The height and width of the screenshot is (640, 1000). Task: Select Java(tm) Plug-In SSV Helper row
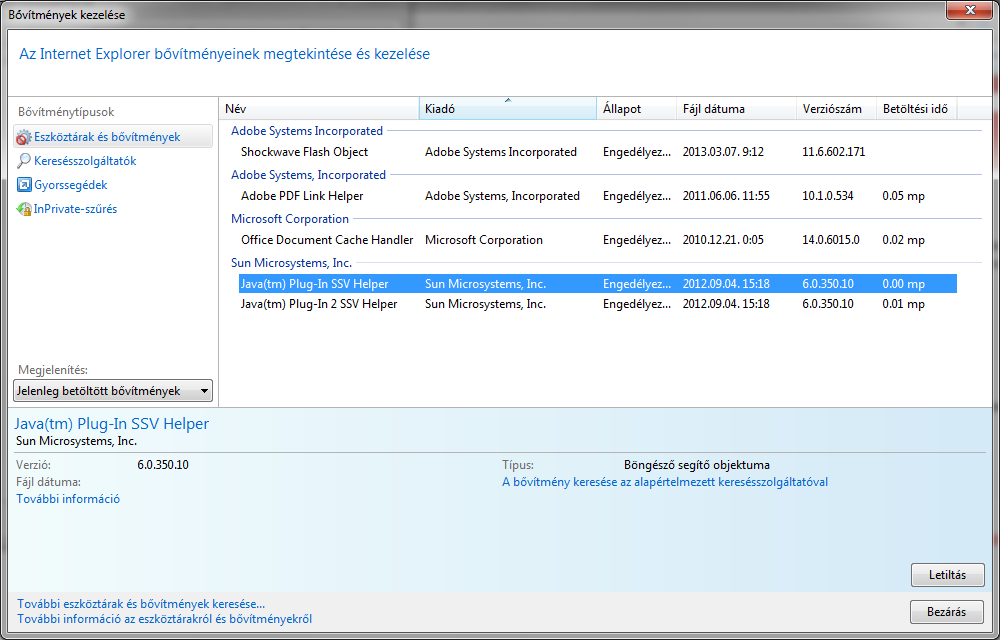[x=598, y=284]
